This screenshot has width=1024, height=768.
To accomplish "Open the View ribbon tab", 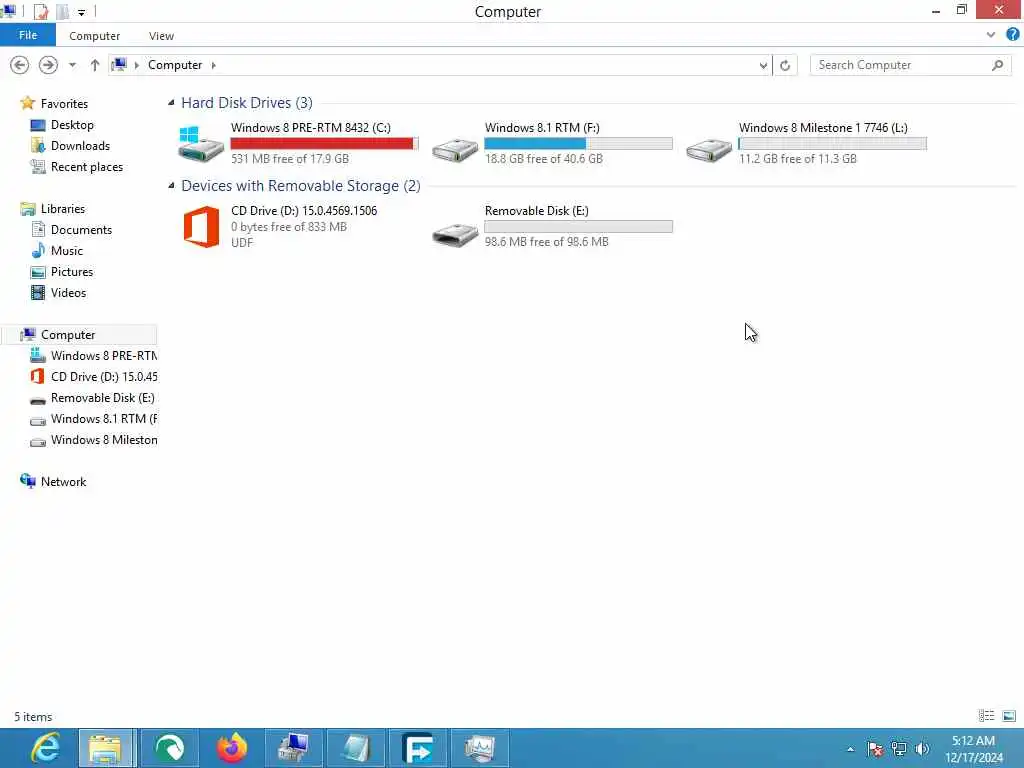I will click(x=161, y=36).
